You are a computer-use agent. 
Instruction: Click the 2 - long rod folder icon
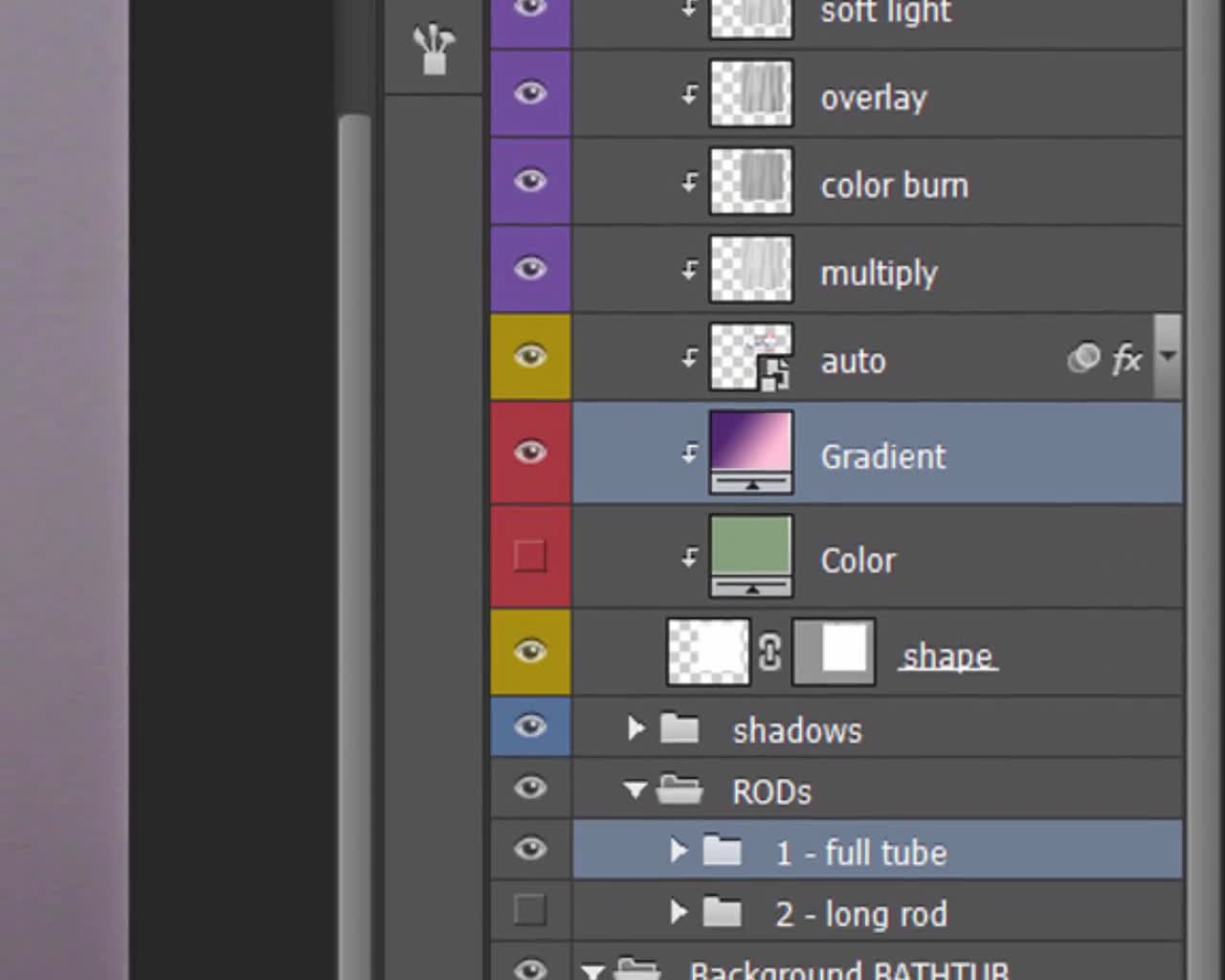coord(723,911)
